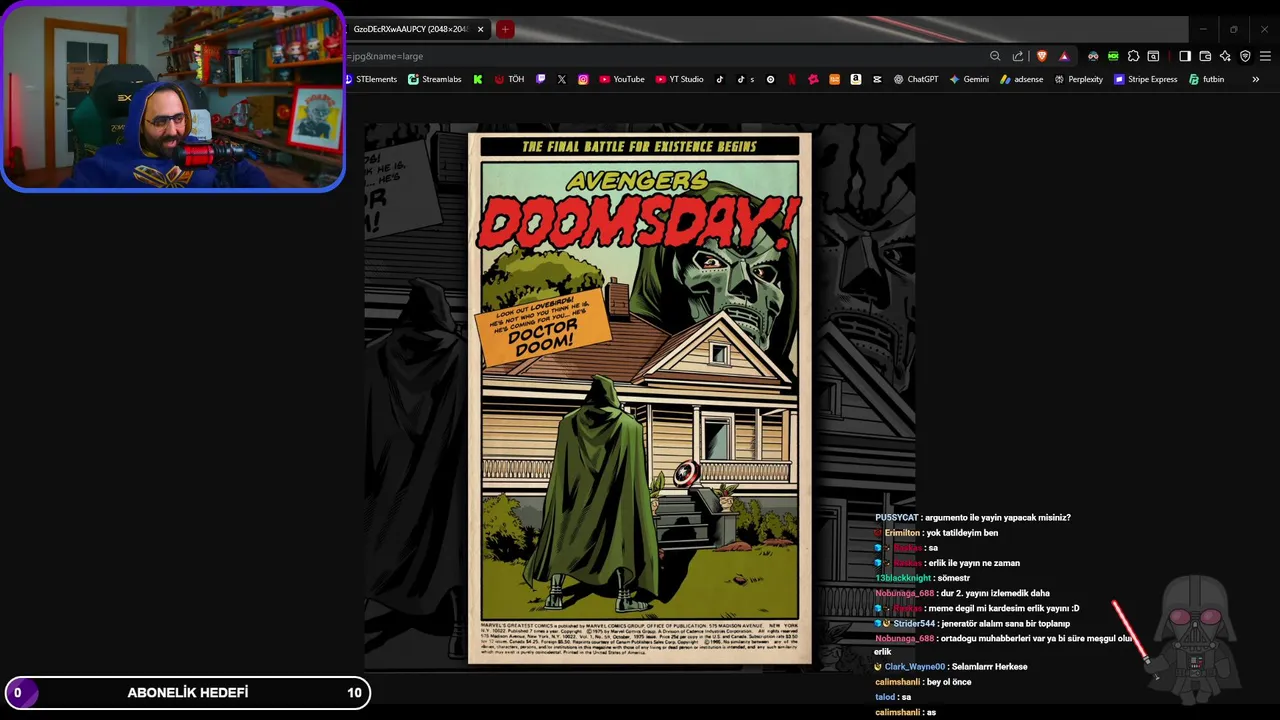Open the adsense bookmark

[x=1022, y=79]
